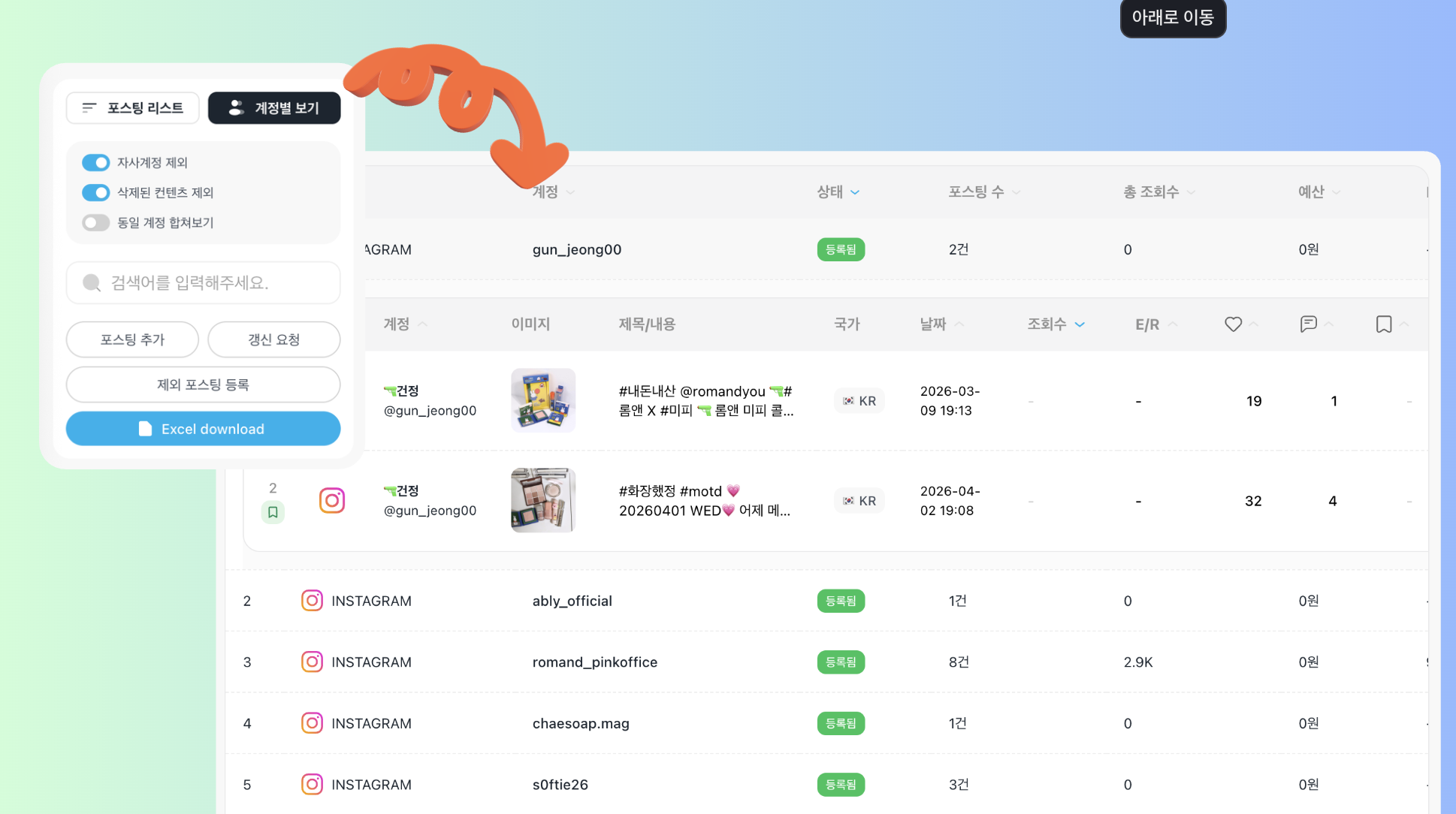Click Instagram icon for romand_pinkoffice row
This screenshot has width=1456, height=814.
312,662
